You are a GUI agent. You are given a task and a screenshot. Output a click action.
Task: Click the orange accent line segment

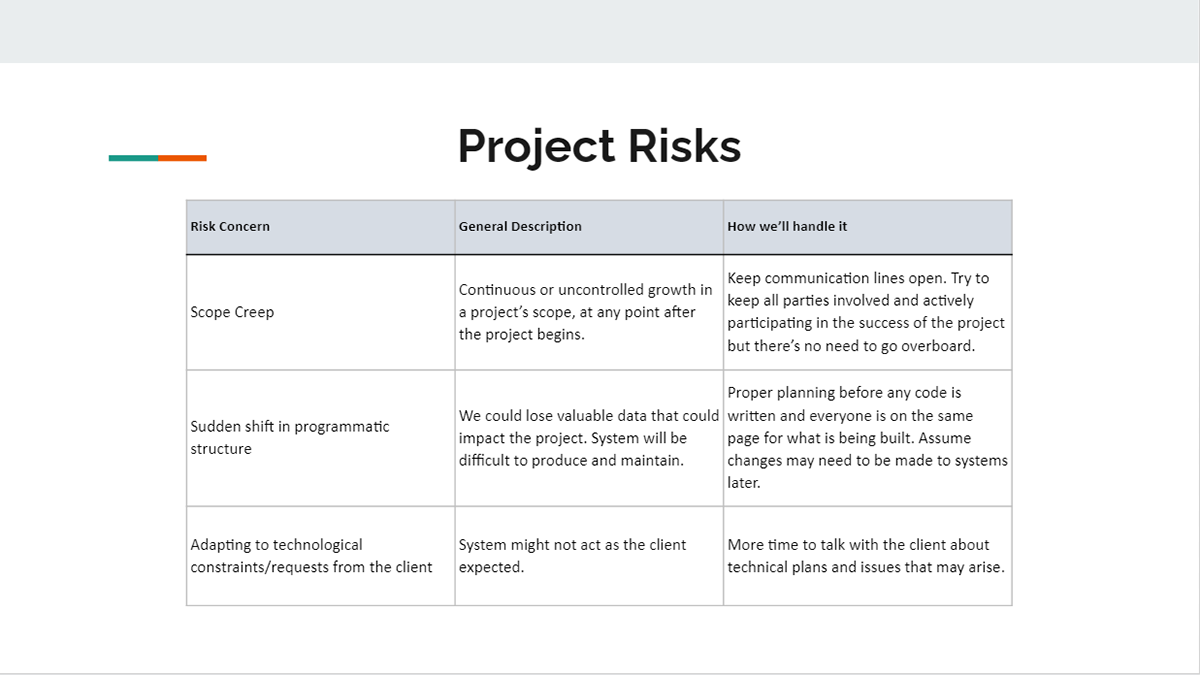coord(182,158)
